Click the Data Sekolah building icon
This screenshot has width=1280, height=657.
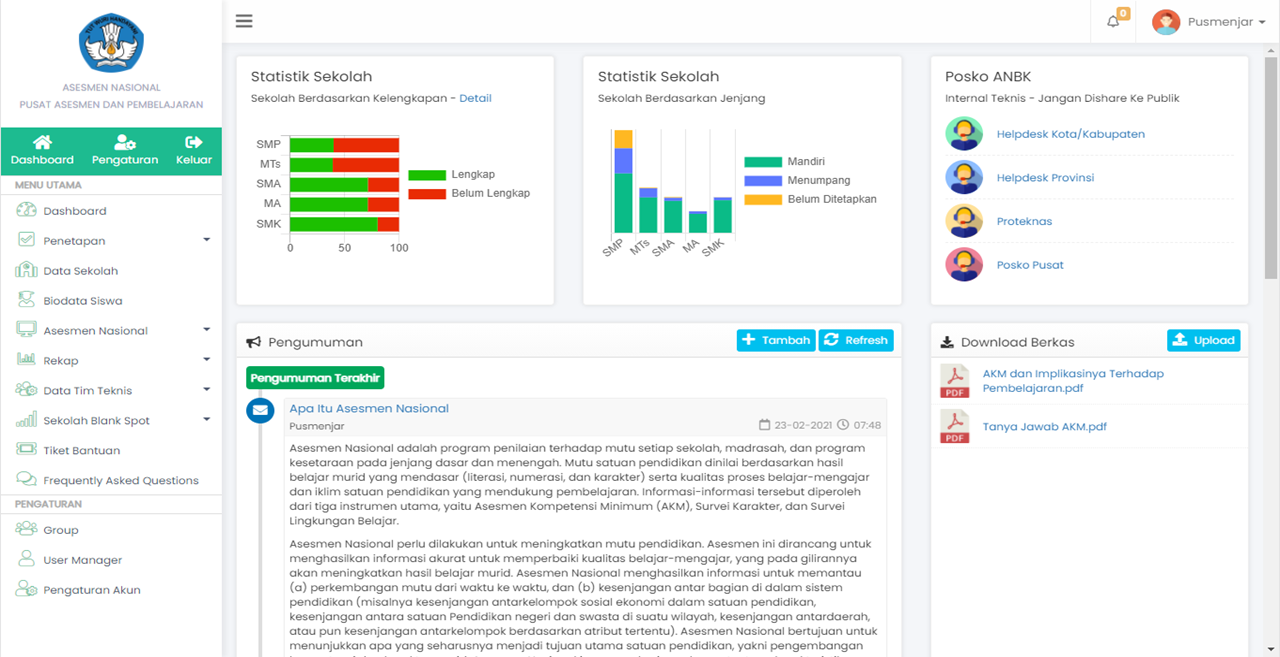[27, 270]
